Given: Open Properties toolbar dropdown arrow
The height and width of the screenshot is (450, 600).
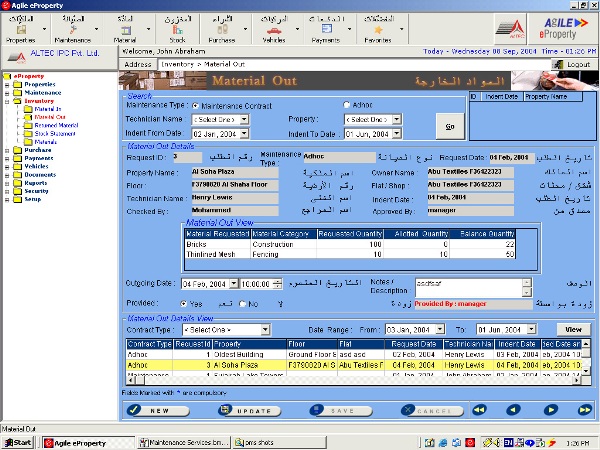Looking at the screenshot, I should 44,29.
